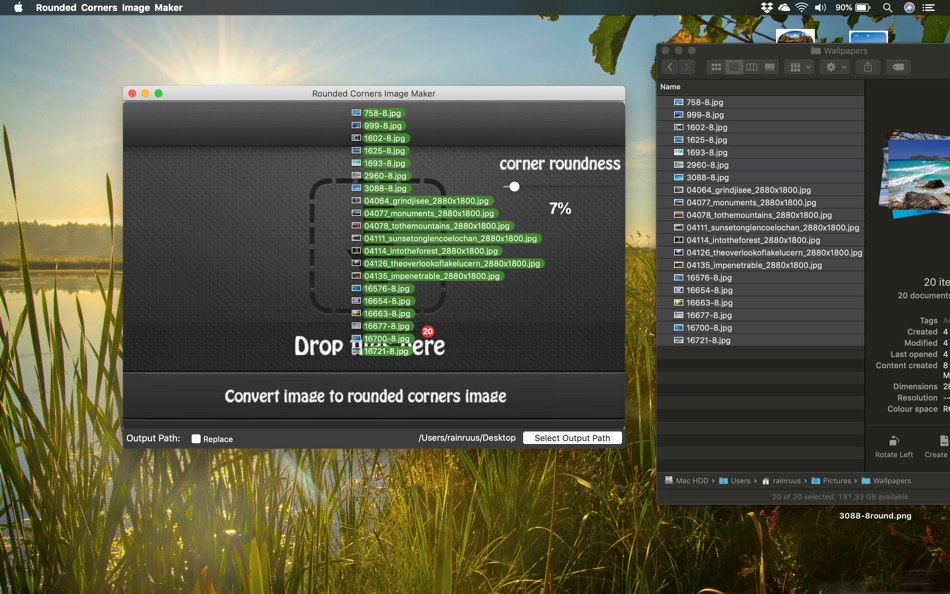Go back in Finder Wallpapers window
950x594 pixels.
[x=669, y=67]
